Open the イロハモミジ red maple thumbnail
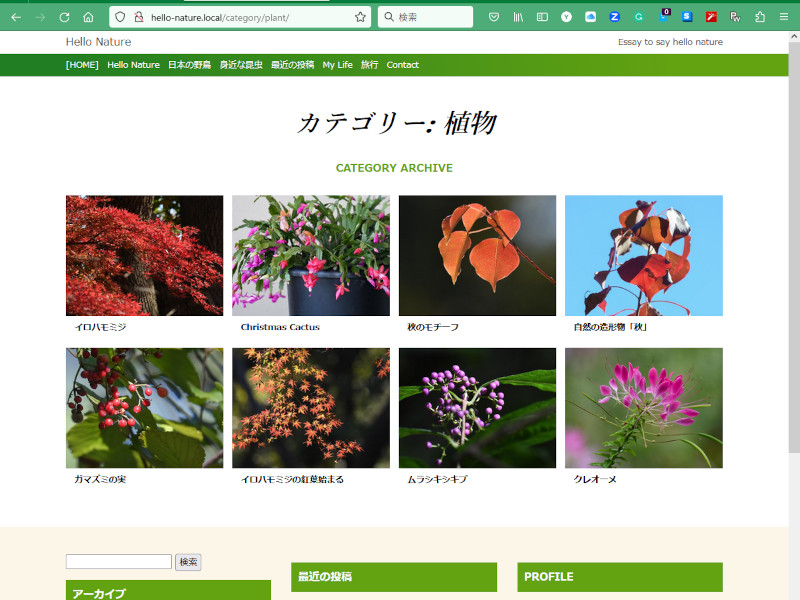This screenshot has height=600, width=800. click(144, 255)
